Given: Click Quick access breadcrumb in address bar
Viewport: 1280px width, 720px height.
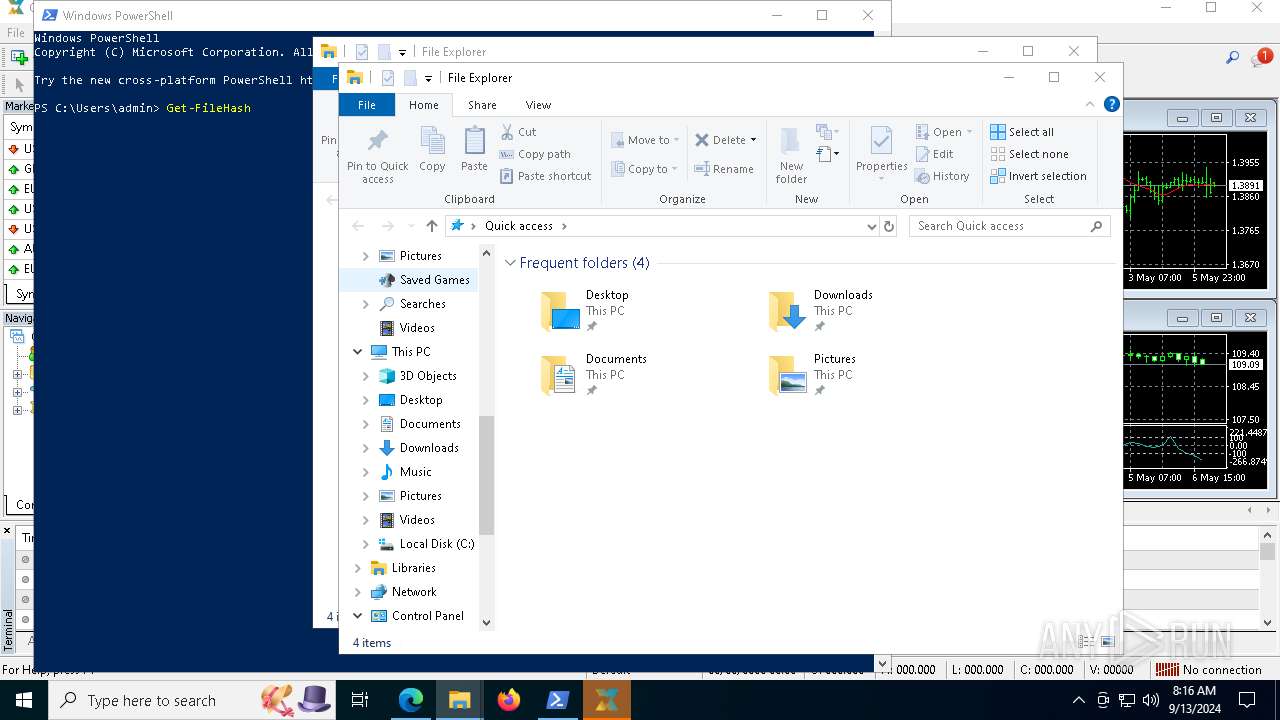Looking at the screenshot, I should (519, 226).
